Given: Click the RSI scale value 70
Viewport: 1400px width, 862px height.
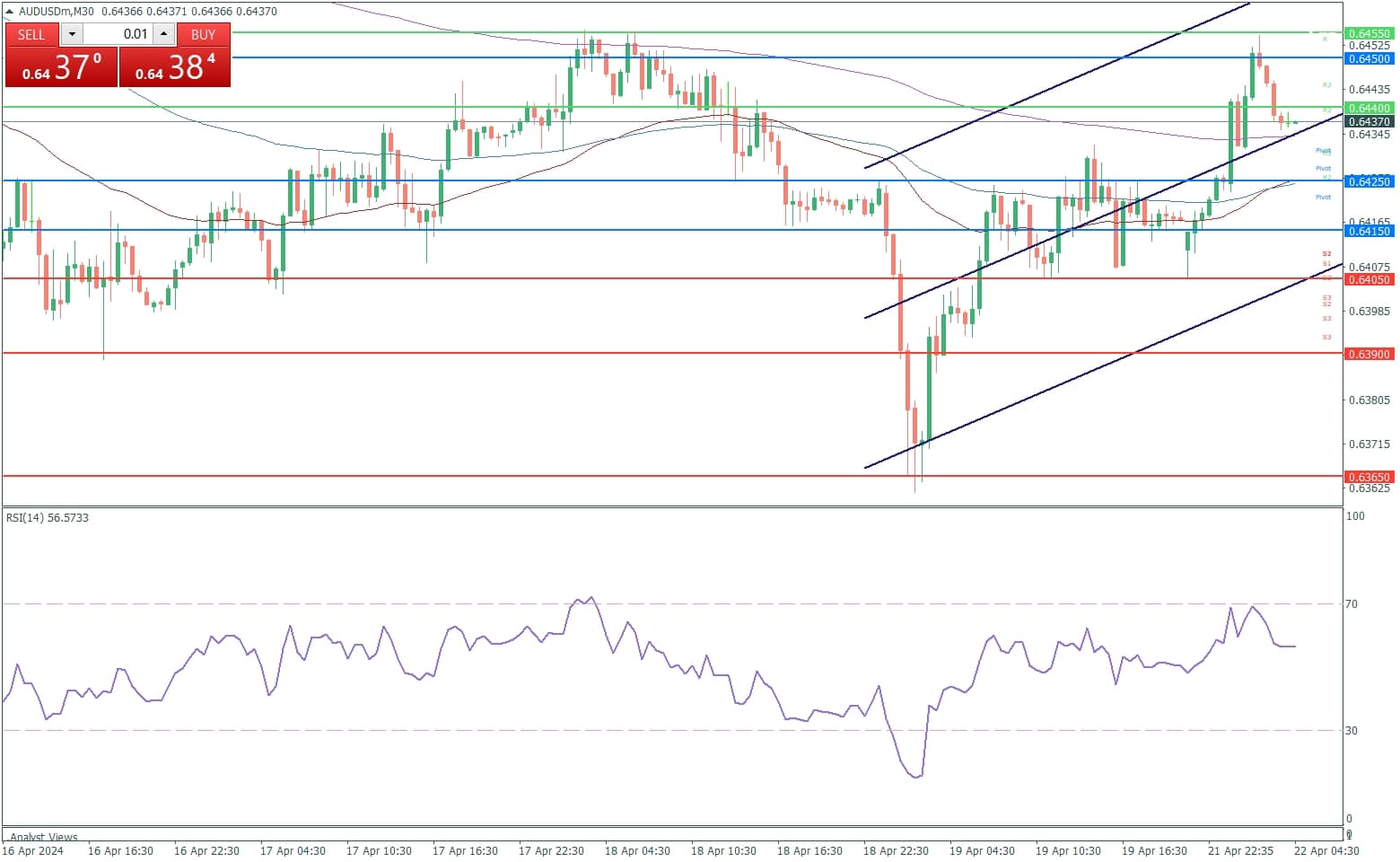Looking at the screenshot, I should (1351, 604).
